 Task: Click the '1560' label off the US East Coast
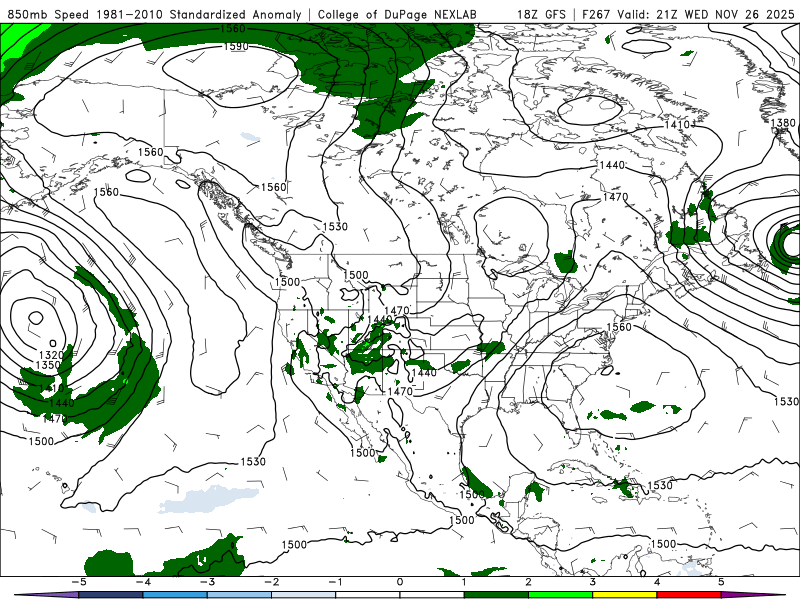point(618,327)
